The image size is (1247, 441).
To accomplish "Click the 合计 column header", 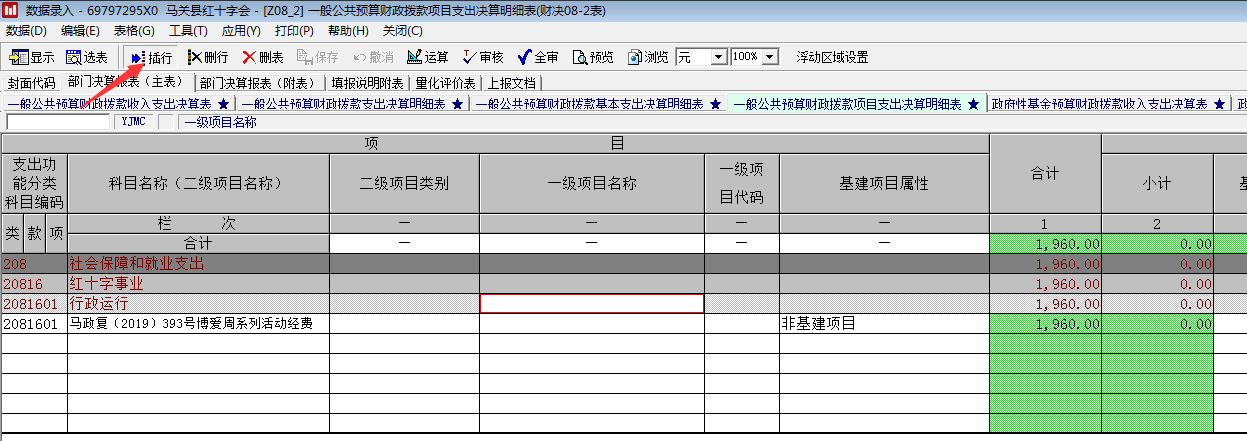I will (x=1045, y=173).
